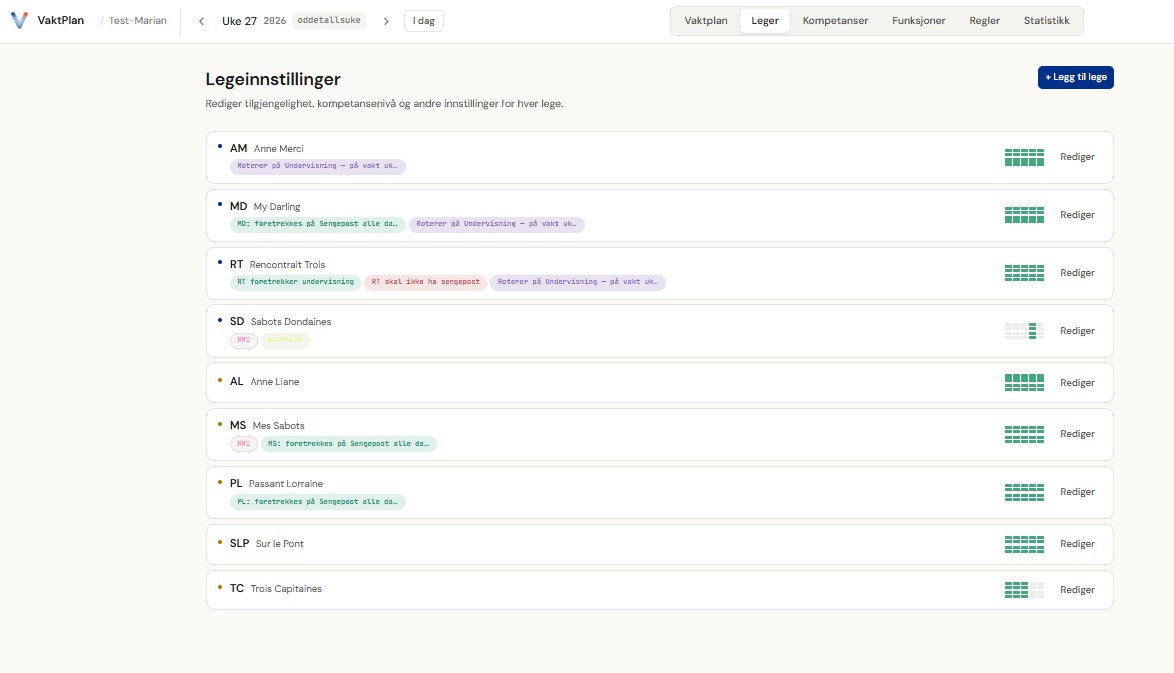Click My Darling's Undervisning rotation tag
This screenshot has height=673, width=1174.
coord(496,224)
